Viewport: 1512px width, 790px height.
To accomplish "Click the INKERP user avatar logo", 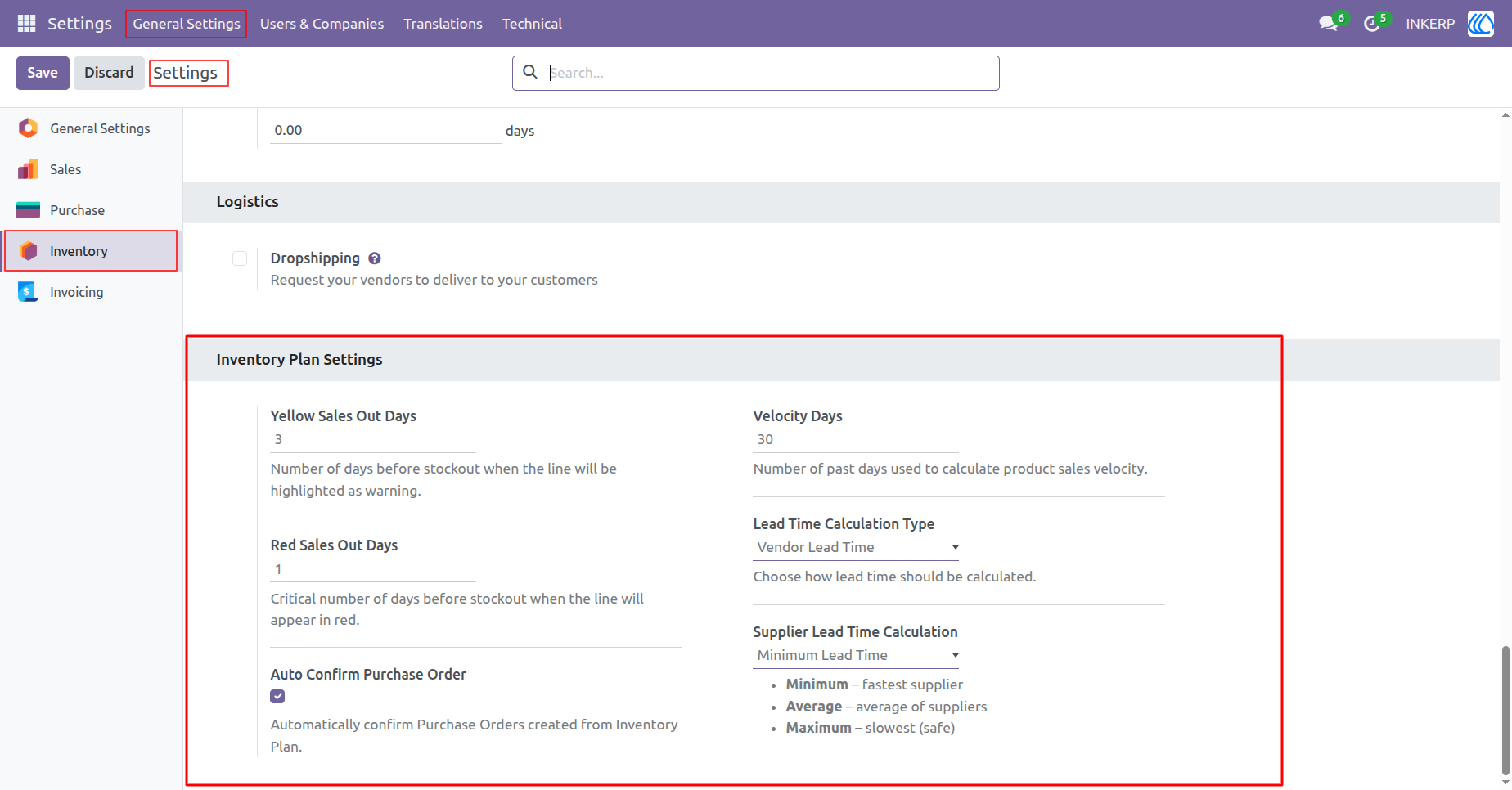I will pyautogui.click(x=1481, y=24).
